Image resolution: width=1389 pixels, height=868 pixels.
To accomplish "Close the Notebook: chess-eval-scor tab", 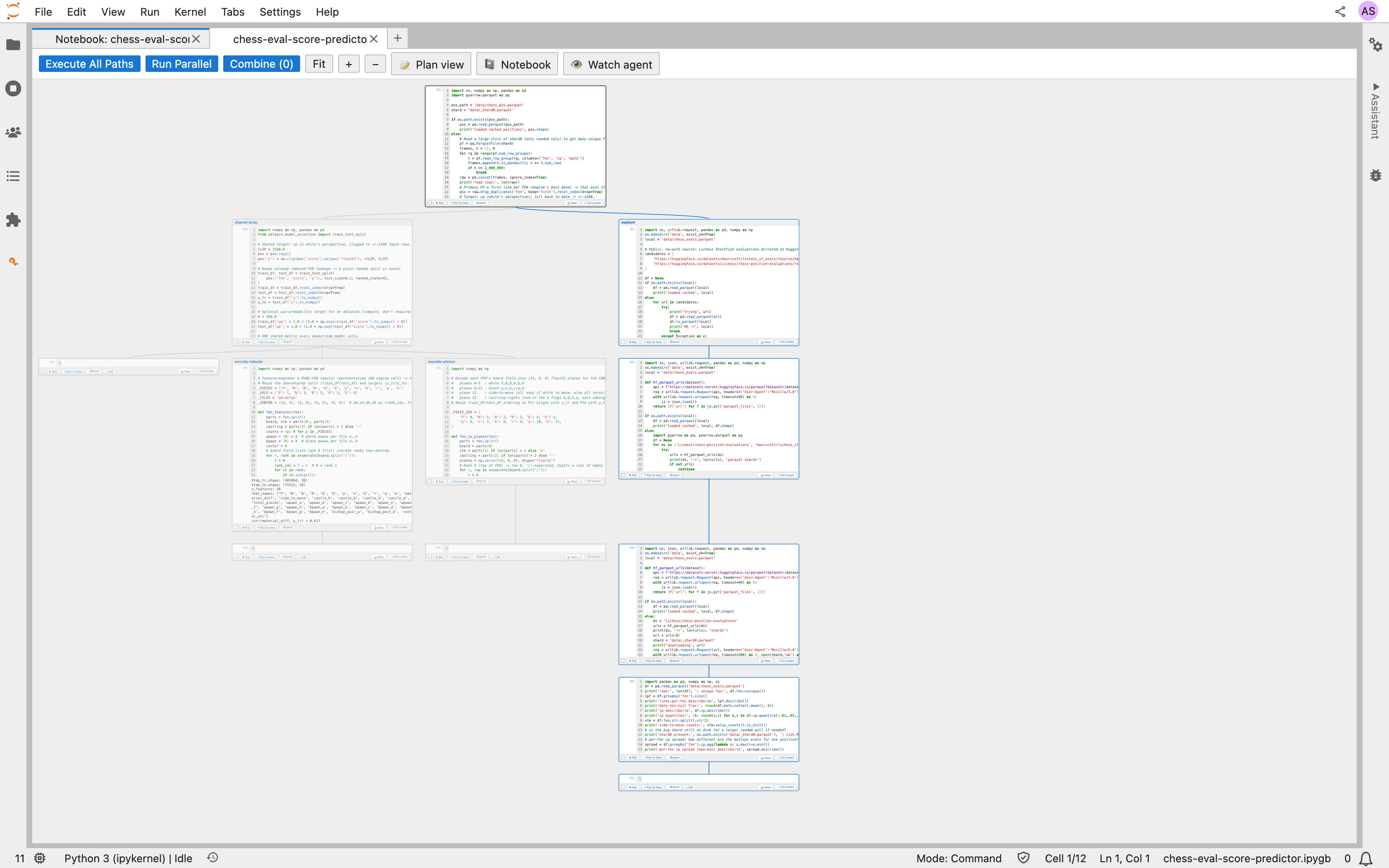I will pyautogui.click(x=196, y=39).
